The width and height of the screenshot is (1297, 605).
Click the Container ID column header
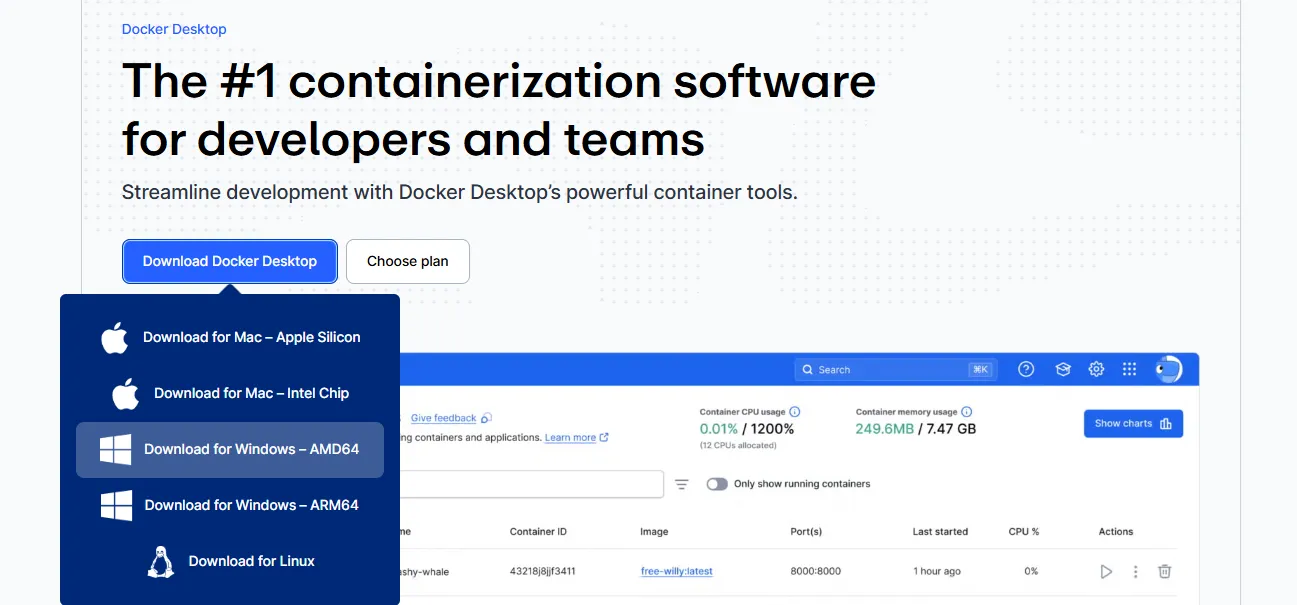coord(538,532)
